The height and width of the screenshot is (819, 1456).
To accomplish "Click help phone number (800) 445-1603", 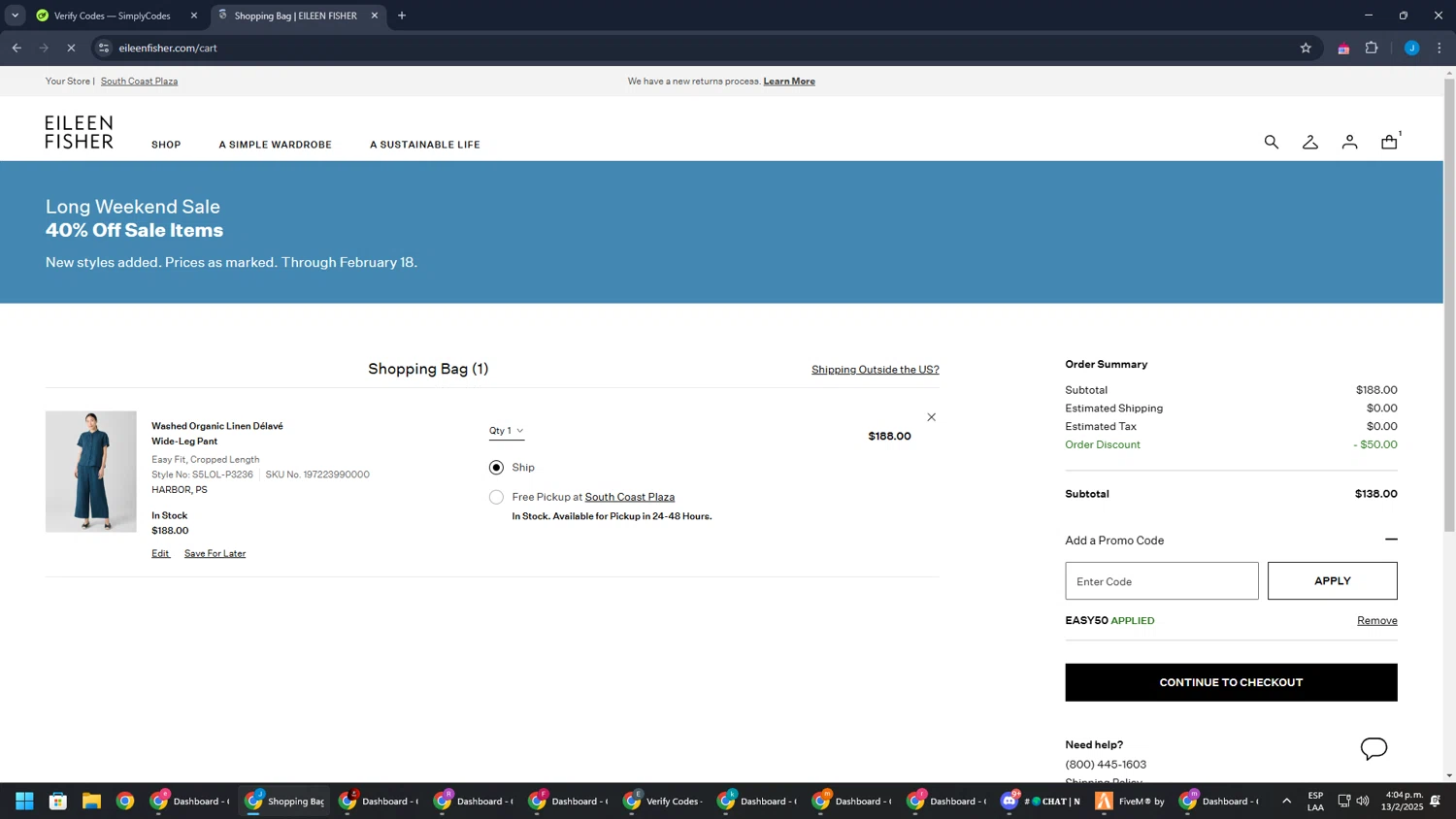I will (1106, 765).
